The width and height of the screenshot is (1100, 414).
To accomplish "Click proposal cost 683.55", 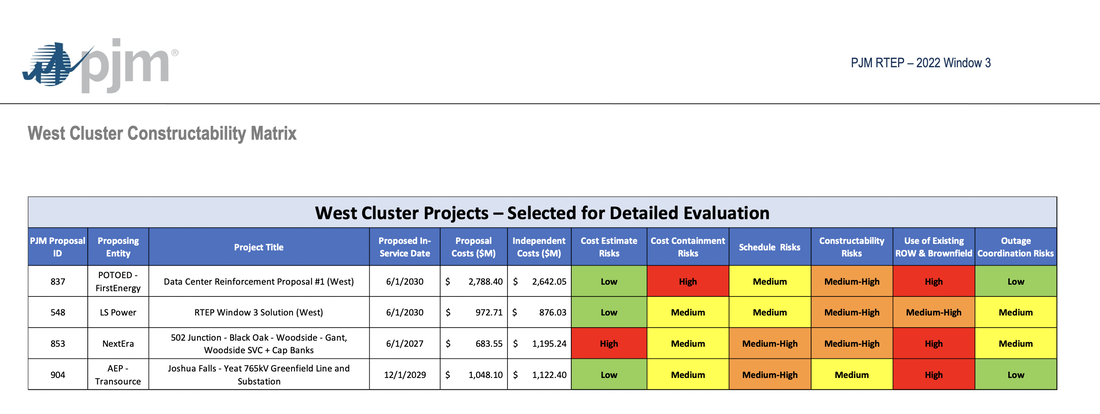I will (x=474, y=343).
